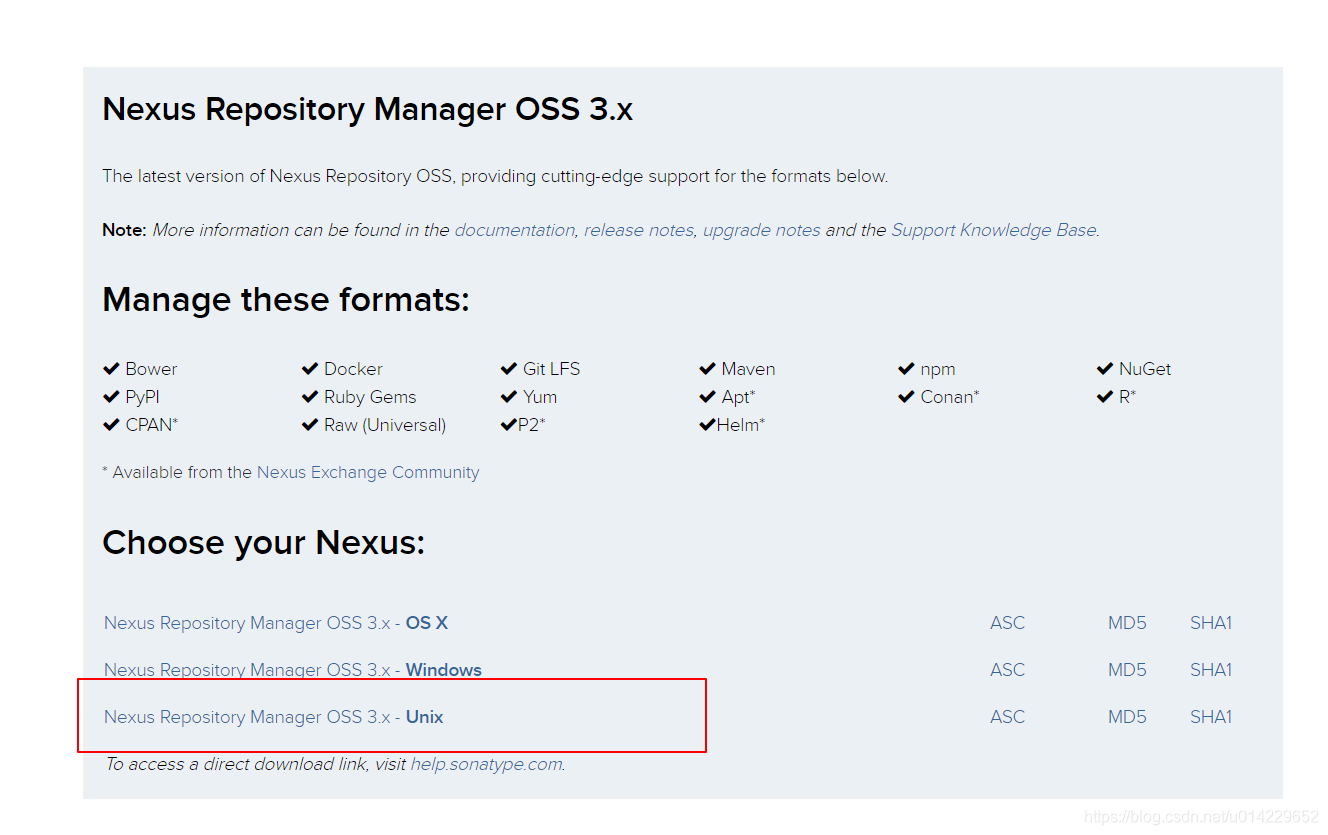Open the SHA1 checksum for Windows

[x=1211, y=670]
